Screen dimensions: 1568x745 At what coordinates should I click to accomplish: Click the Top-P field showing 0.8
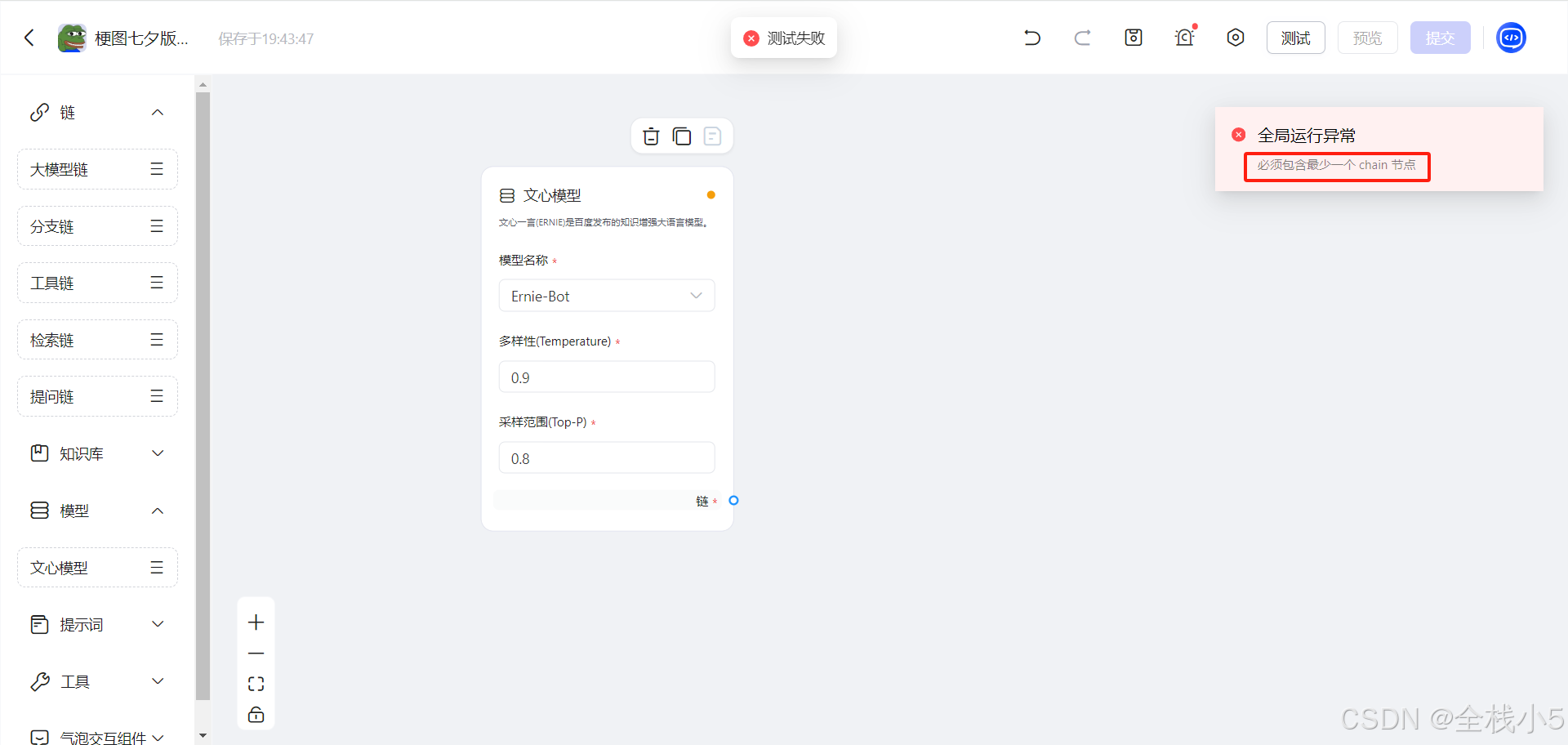607,457
